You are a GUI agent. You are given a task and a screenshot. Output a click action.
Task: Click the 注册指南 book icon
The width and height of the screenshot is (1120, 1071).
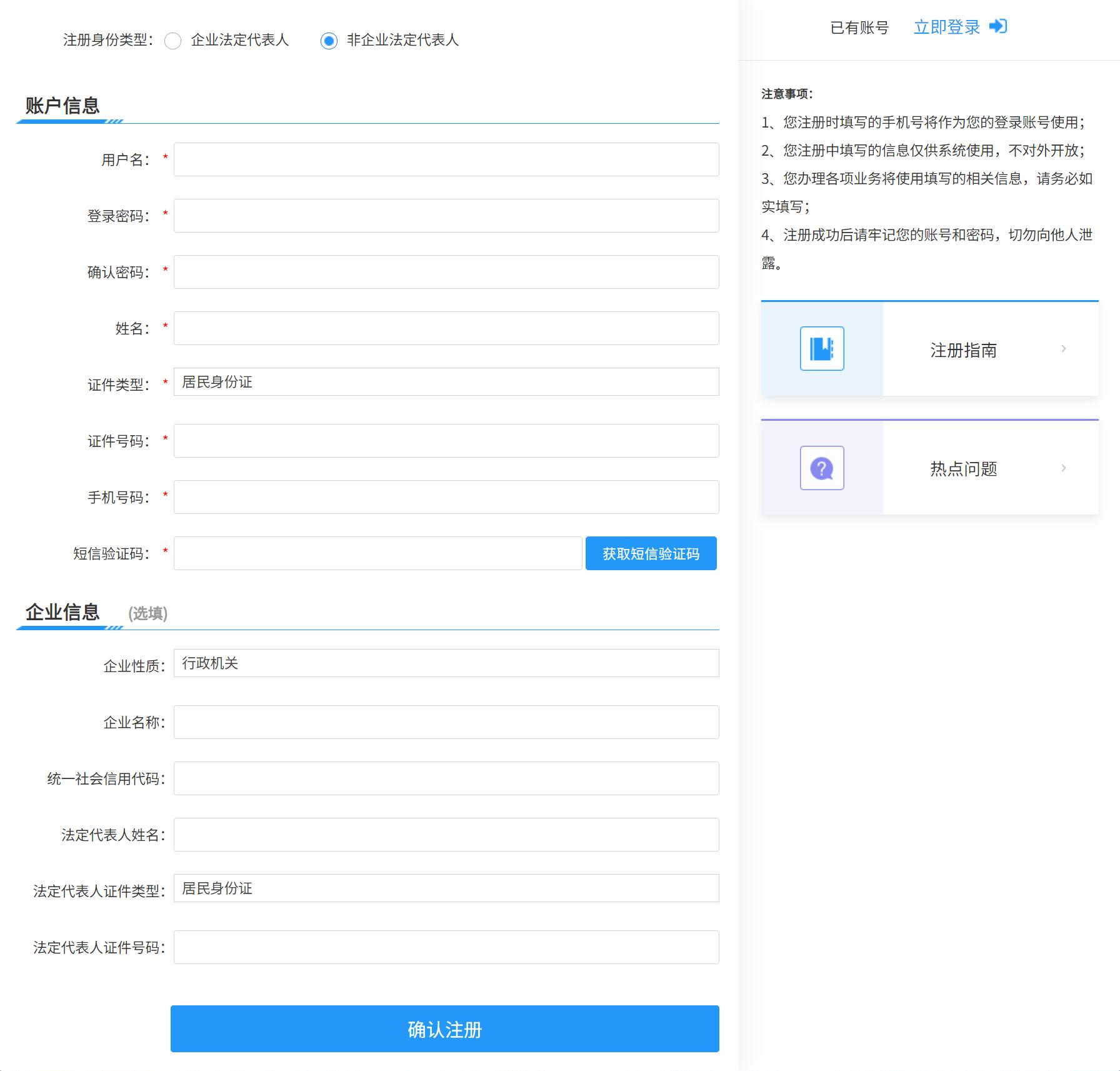click(x=822, y=348)
